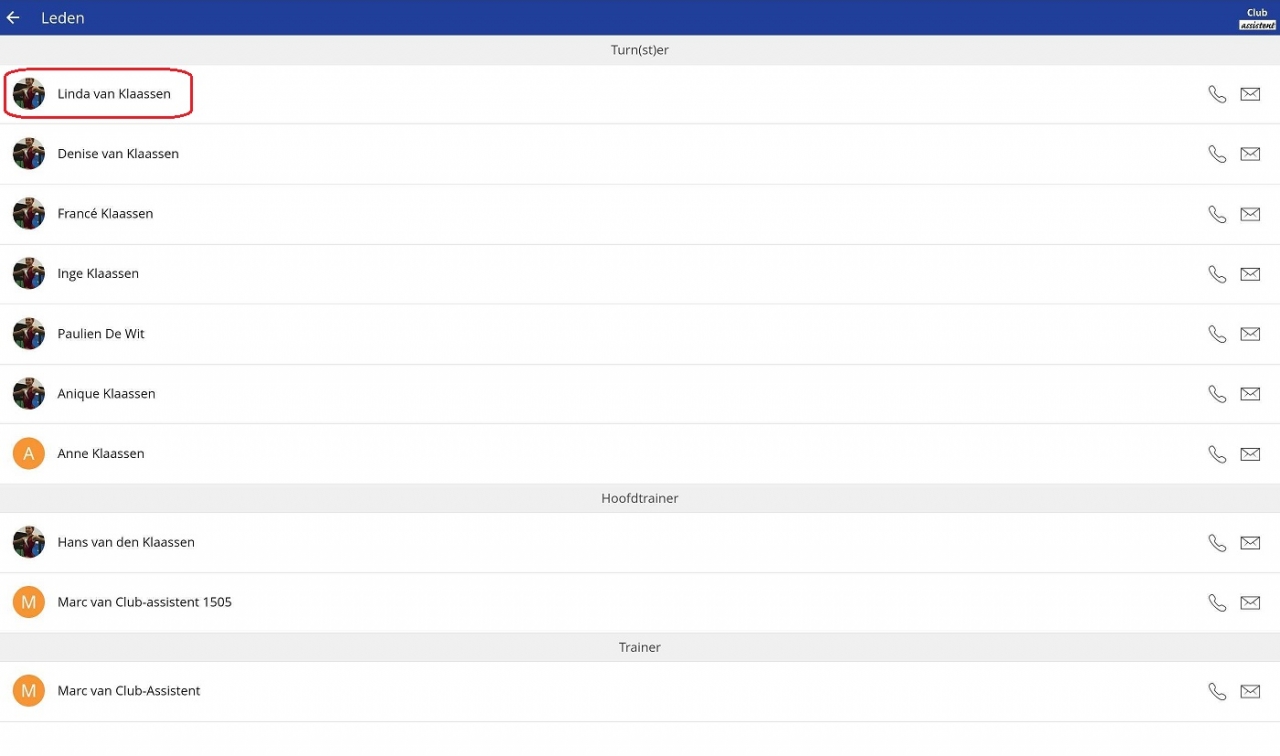Email Francé Klaassen via envelope icon
The image size is (1280, 756).
click(1250, 214)
